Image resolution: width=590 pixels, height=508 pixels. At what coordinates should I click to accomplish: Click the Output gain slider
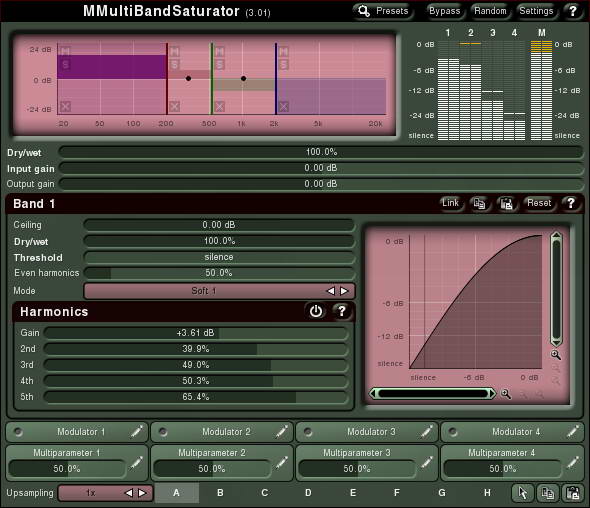(321, 184)
